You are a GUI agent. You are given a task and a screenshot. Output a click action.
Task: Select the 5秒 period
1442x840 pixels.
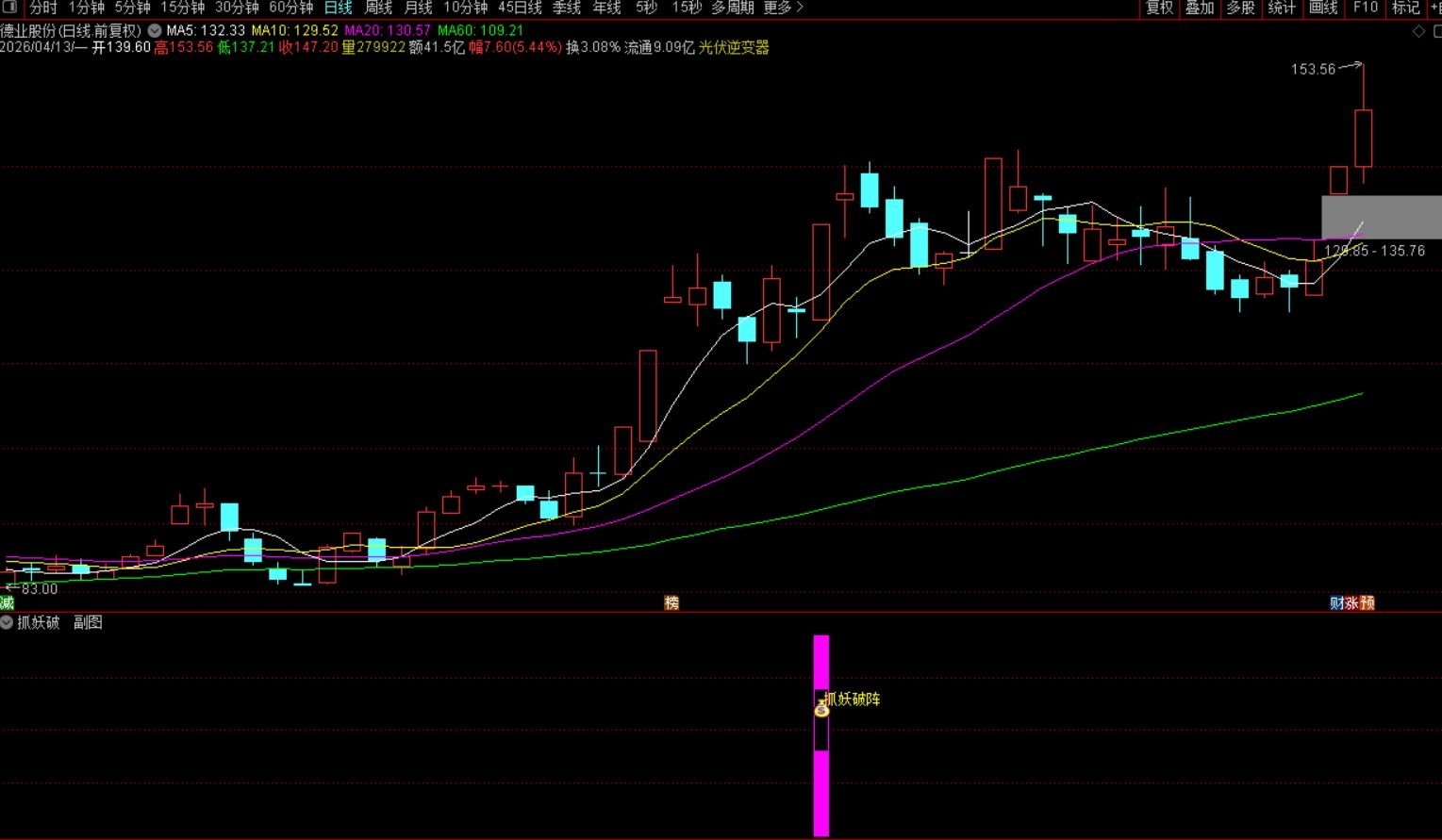click(646, 8)
